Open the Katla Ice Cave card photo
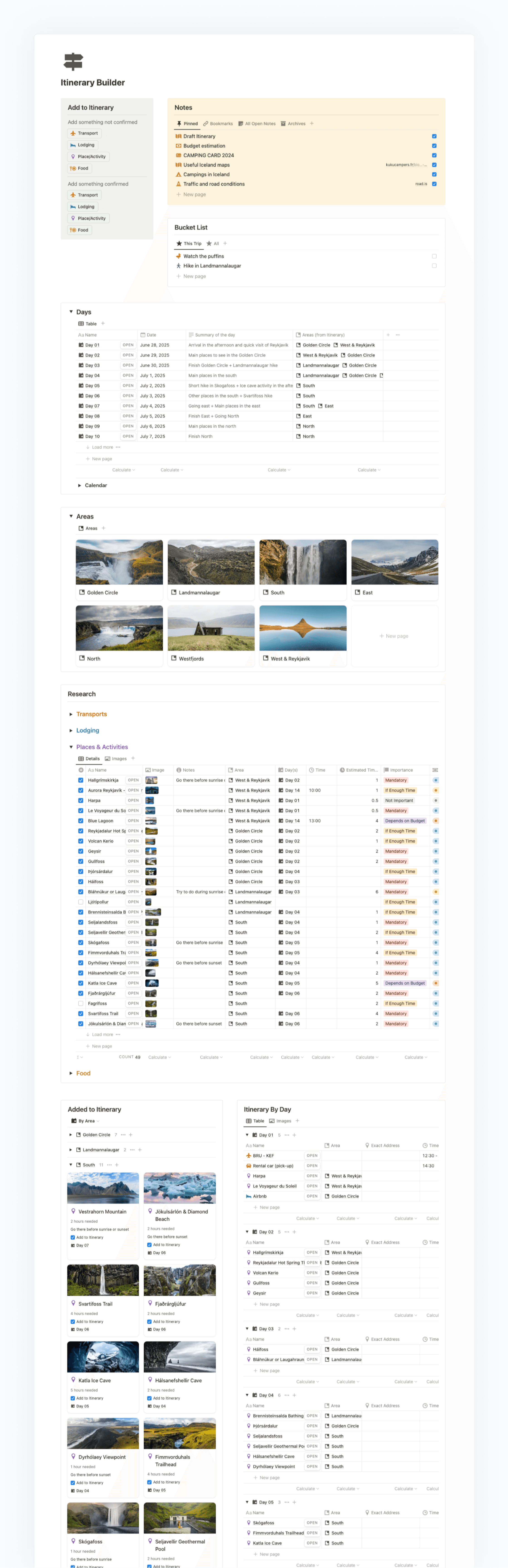508x1568 pixels. [x=103, y=1357]
